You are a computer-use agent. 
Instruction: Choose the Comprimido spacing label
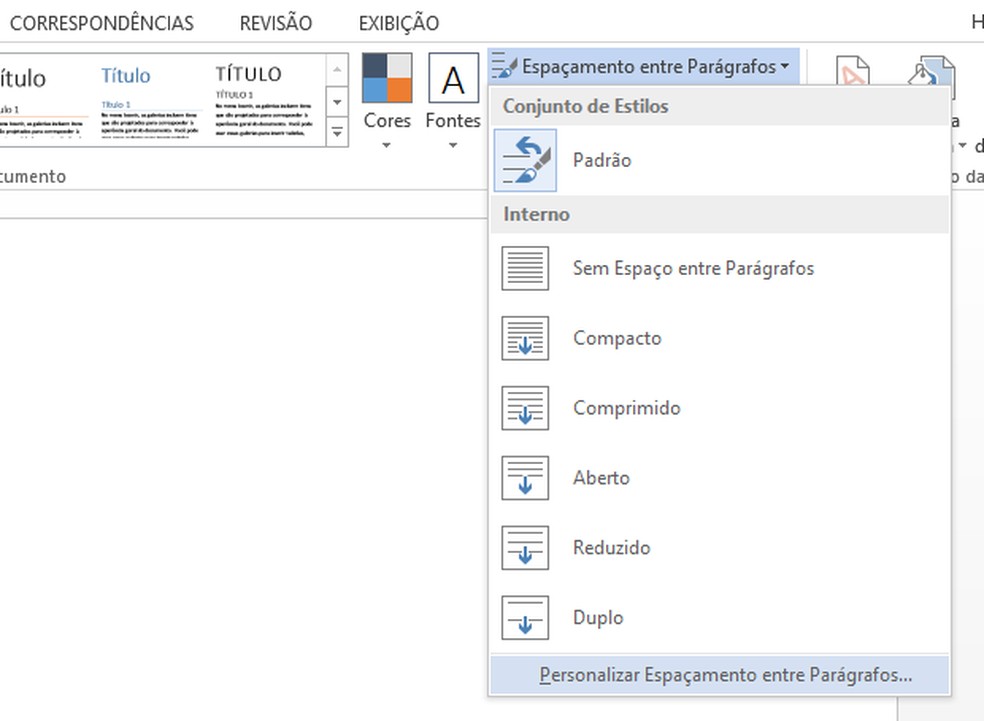pos(626,408)
